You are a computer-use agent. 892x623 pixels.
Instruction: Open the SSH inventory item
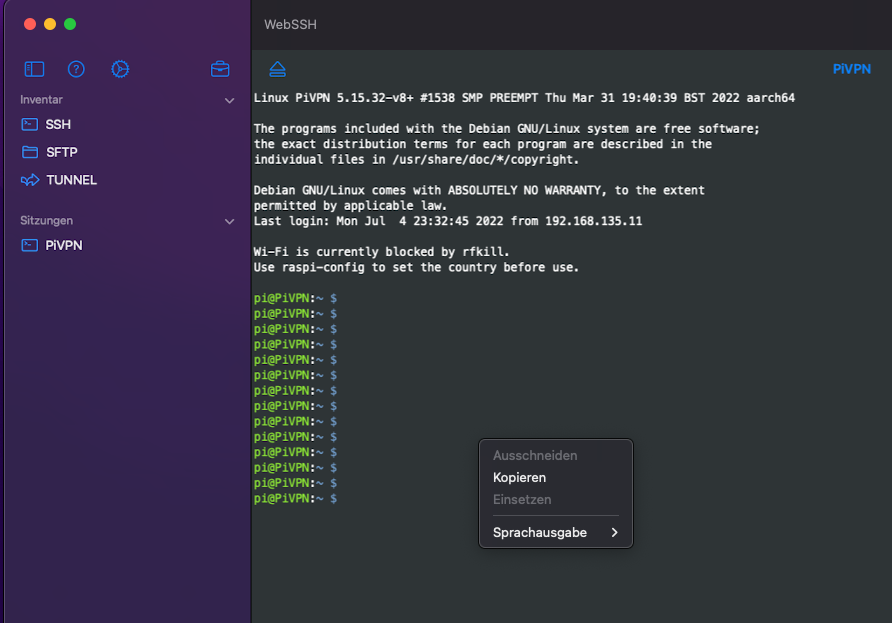tap(58, 125)
